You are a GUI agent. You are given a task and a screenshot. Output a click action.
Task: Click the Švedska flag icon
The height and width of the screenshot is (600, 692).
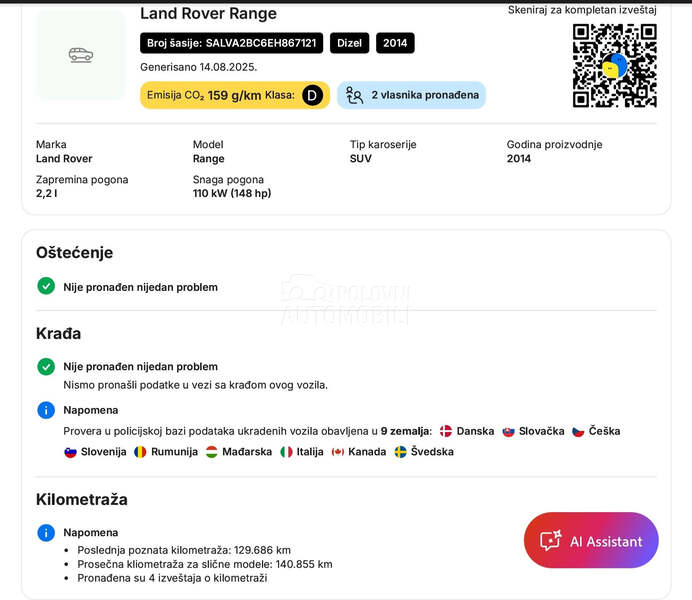tap(400, 452)
